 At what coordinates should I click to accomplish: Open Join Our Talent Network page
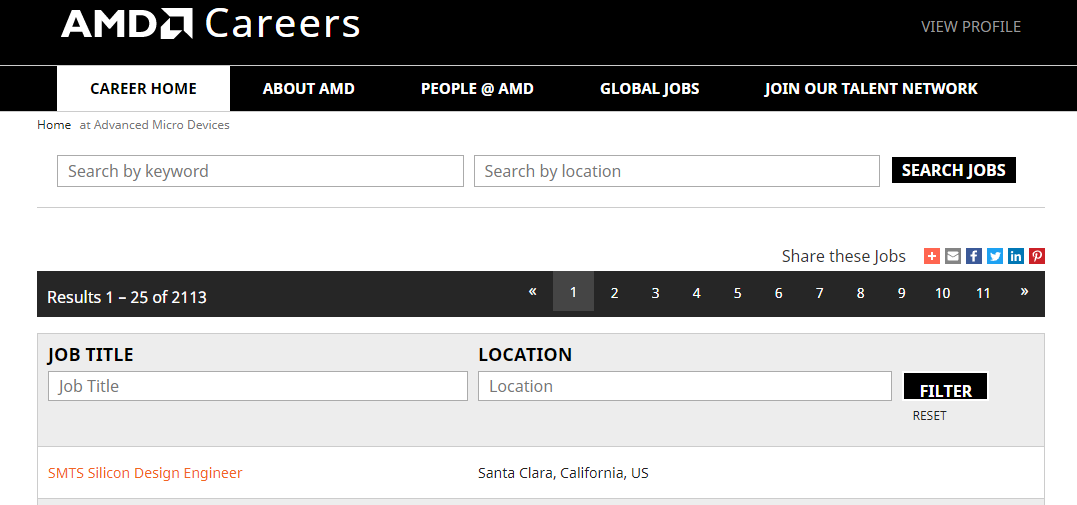point(871,89)
